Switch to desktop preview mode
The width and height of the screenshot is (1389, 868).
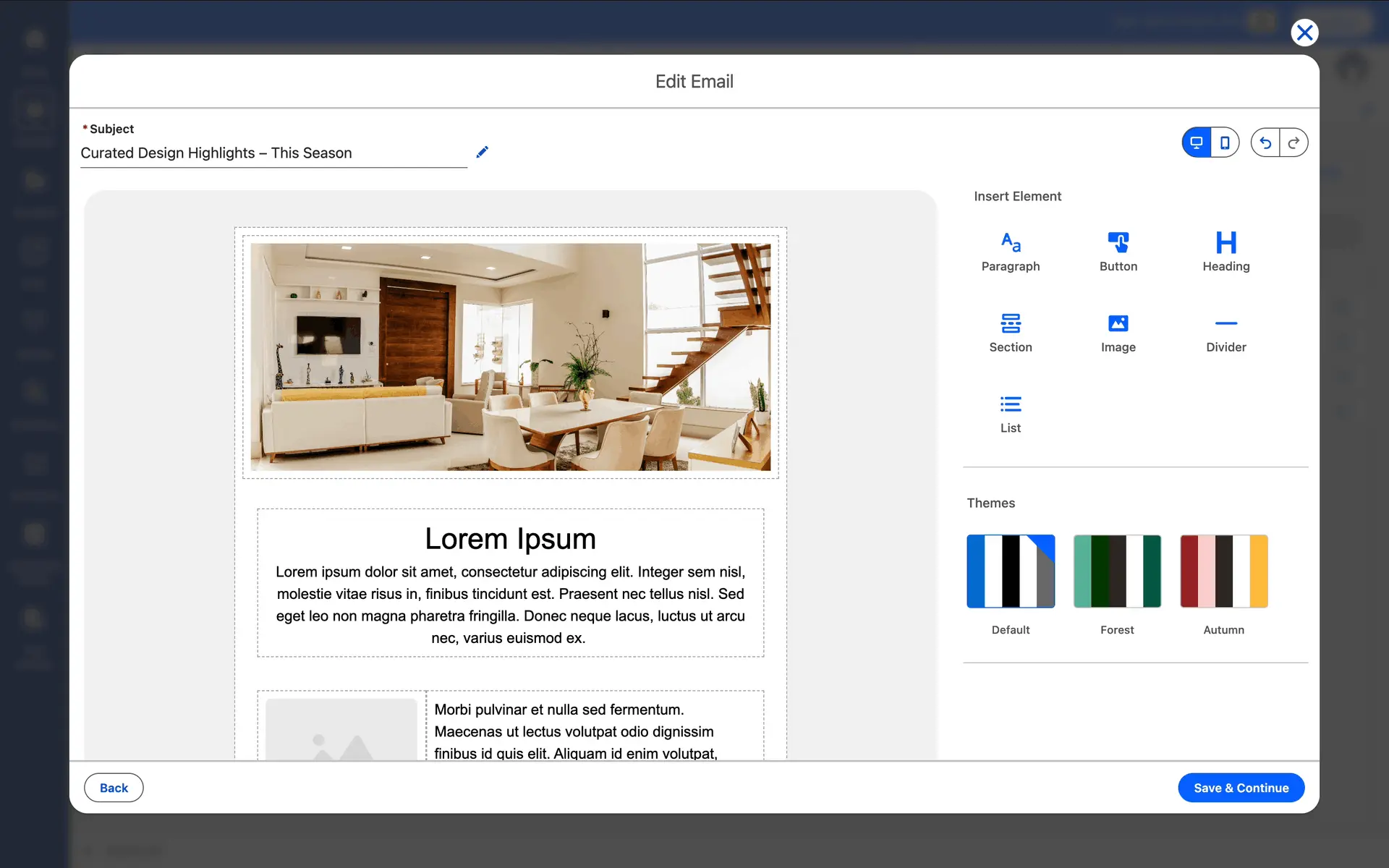point(1197,142)
